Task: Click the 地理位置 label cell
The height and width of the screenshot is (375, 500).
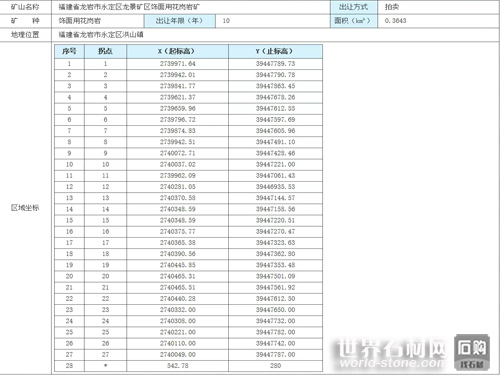Action: pos(25,35)
